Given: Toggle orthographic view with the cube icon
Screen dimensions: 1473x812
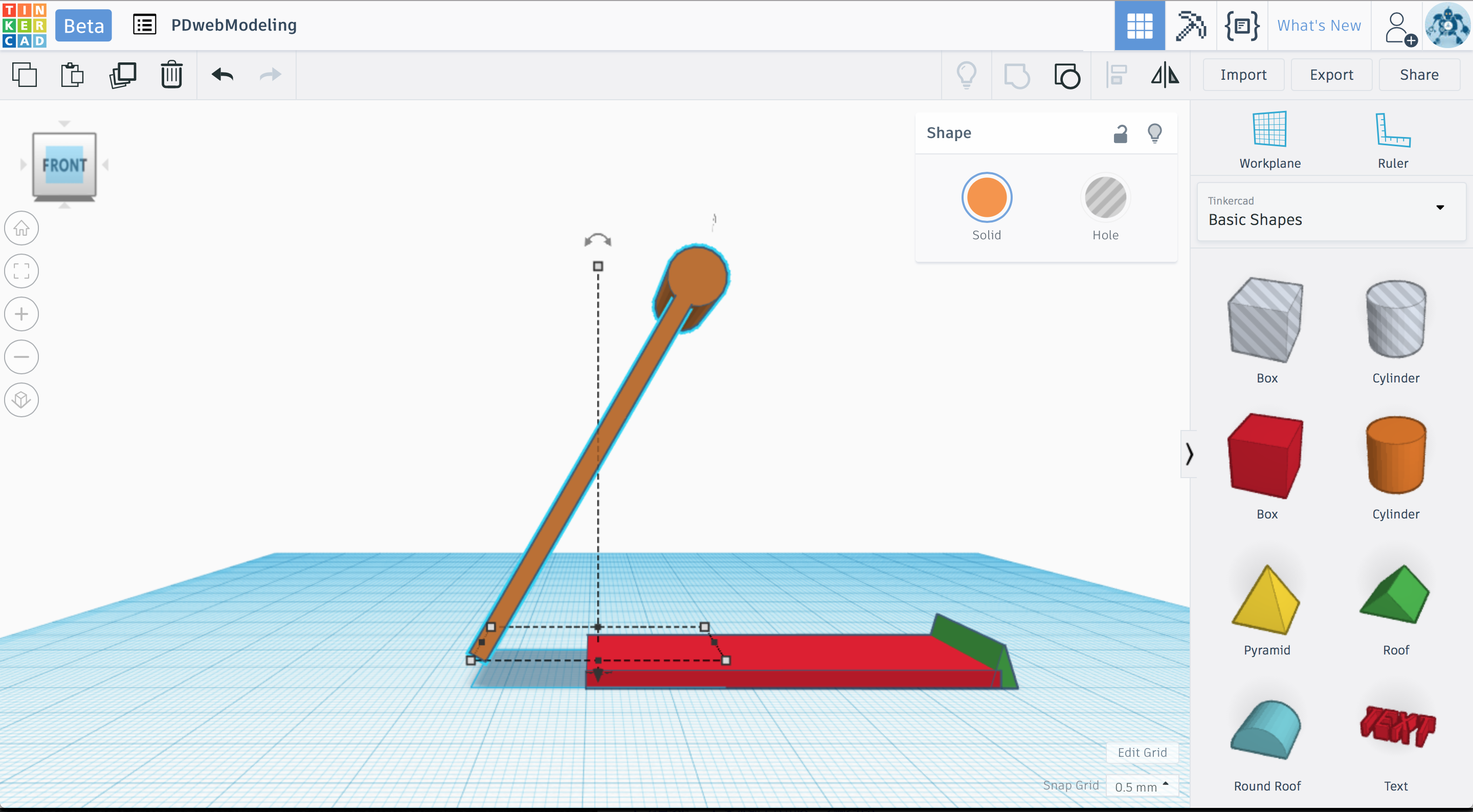Looking at the screenshot, I should click(x=21, y=399).
